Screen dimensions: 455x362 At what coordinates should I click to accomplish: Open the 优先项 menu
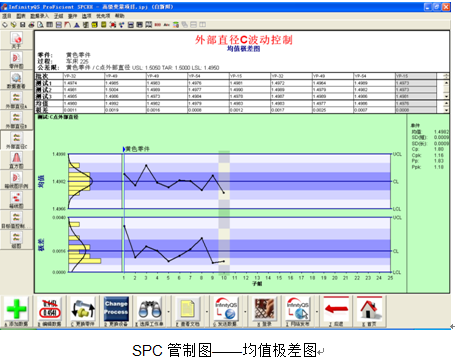tap(103, 16)
